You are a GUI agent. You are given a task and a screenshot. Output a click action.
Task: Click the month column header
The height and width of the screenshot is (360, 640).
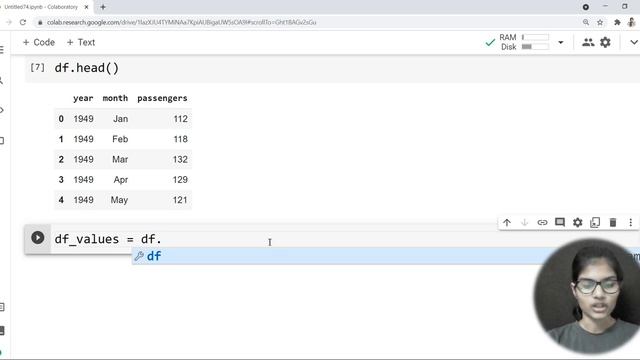tap(115, 98)
